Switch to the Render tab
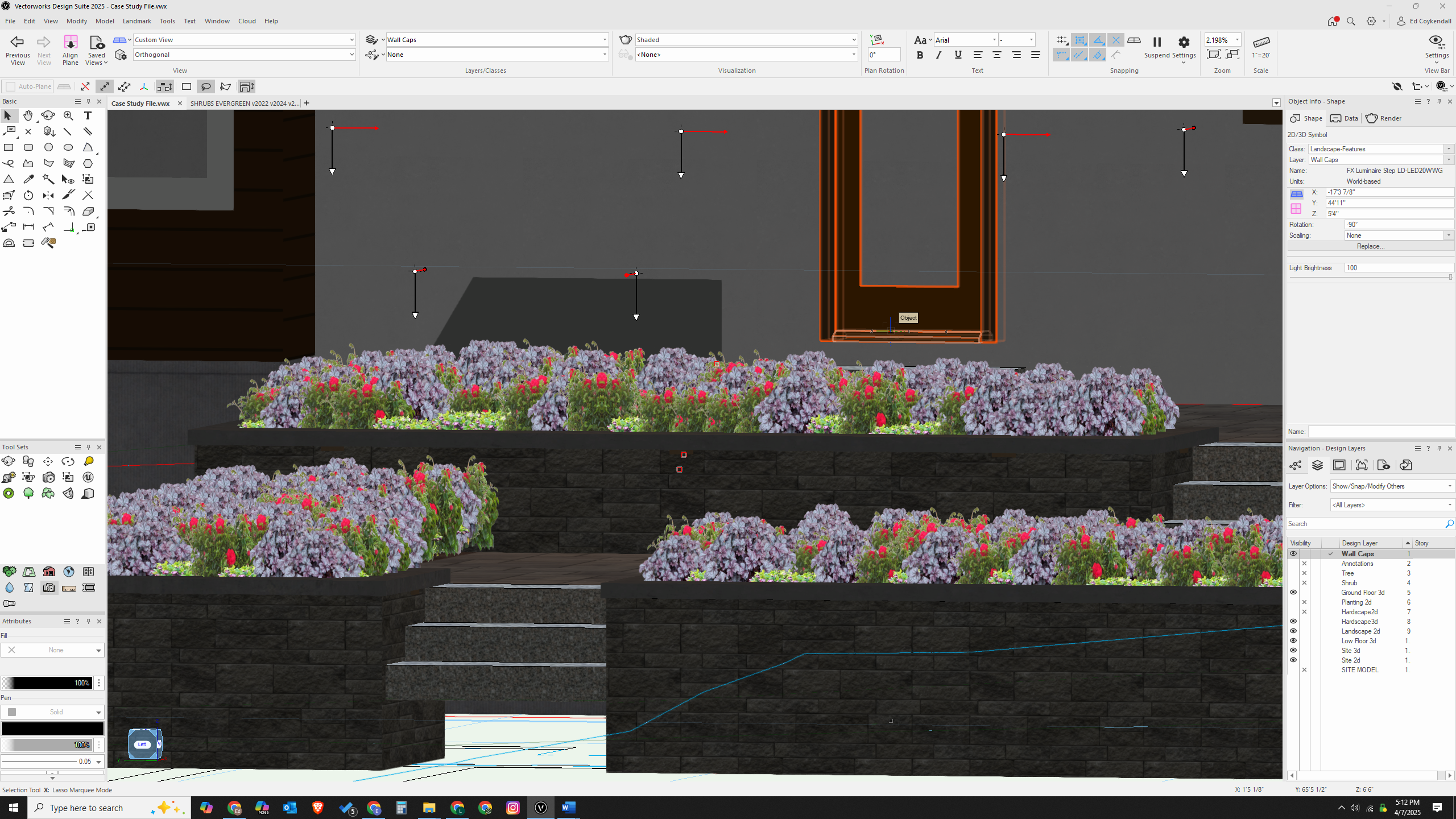The image size is (1456, 819). tap(1384, 118)
